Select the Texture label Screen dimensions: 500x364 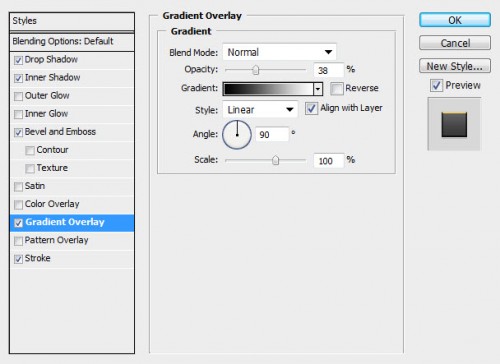click(x=52, y=168)
